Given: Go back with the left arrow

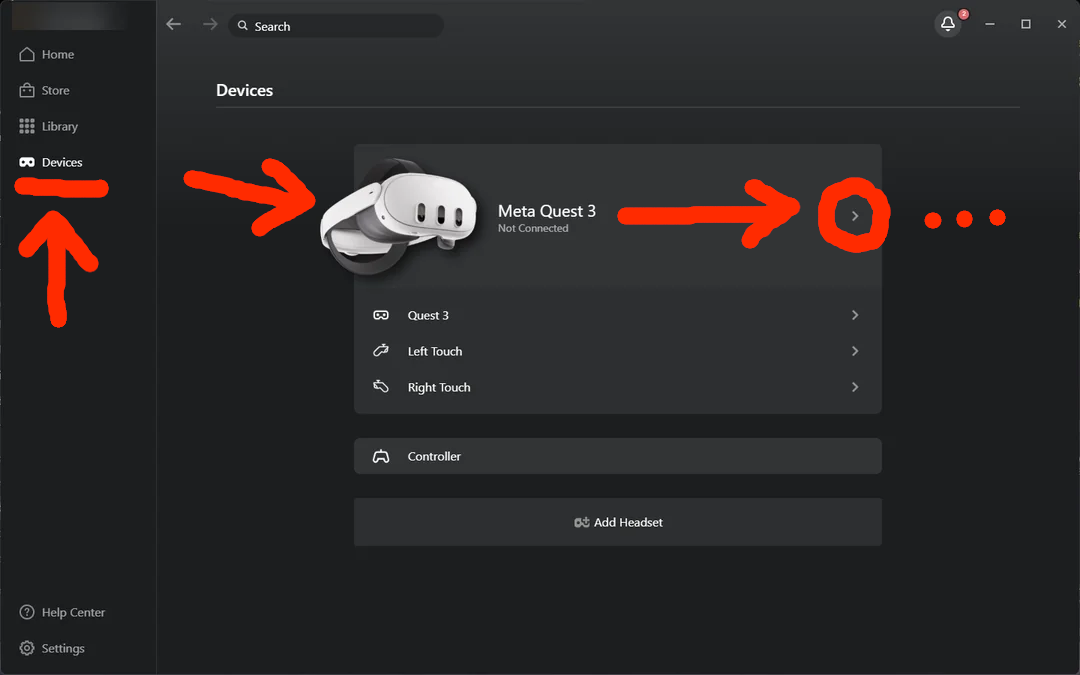Looking at the screenshot, I should click(x=174, y=25).
